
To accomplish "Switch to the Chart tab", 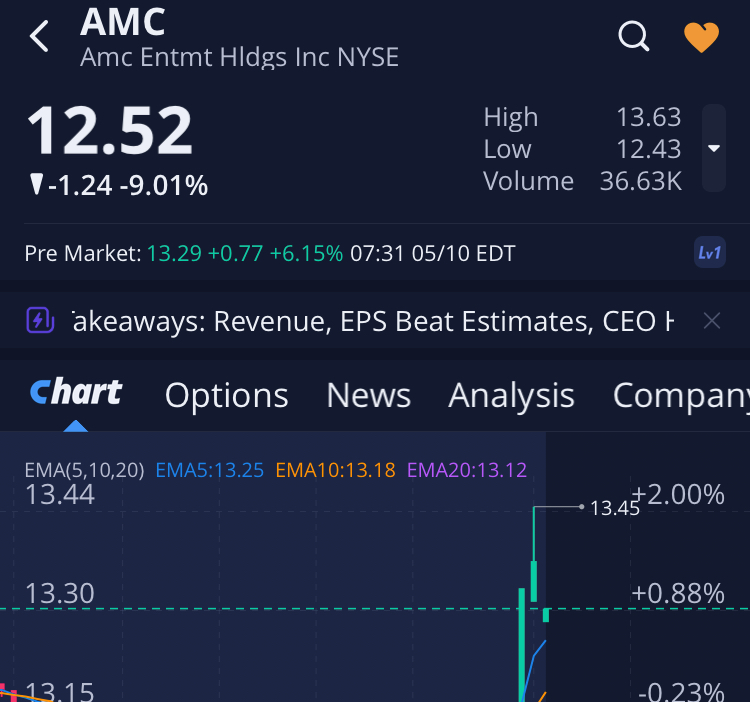I will pyautogui.click(x=76, y=394).
